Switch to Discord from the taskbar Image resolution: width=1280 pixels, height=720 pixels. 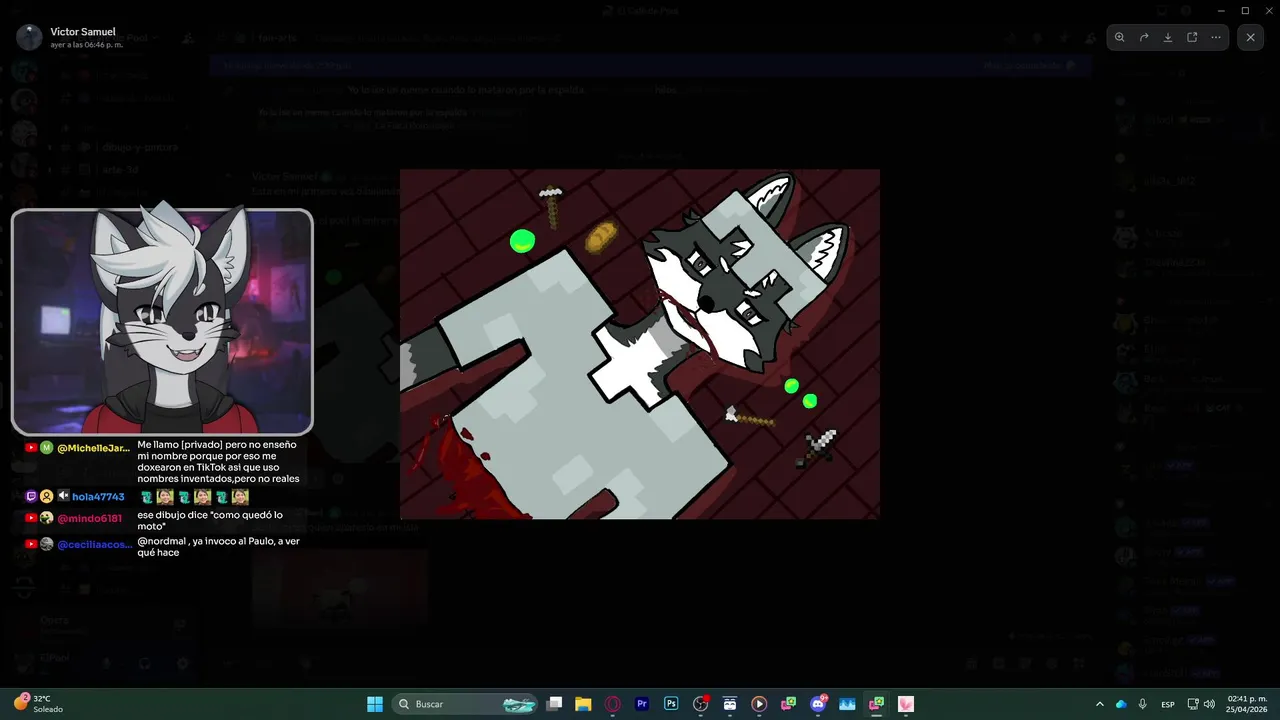(x=818, y=704)
